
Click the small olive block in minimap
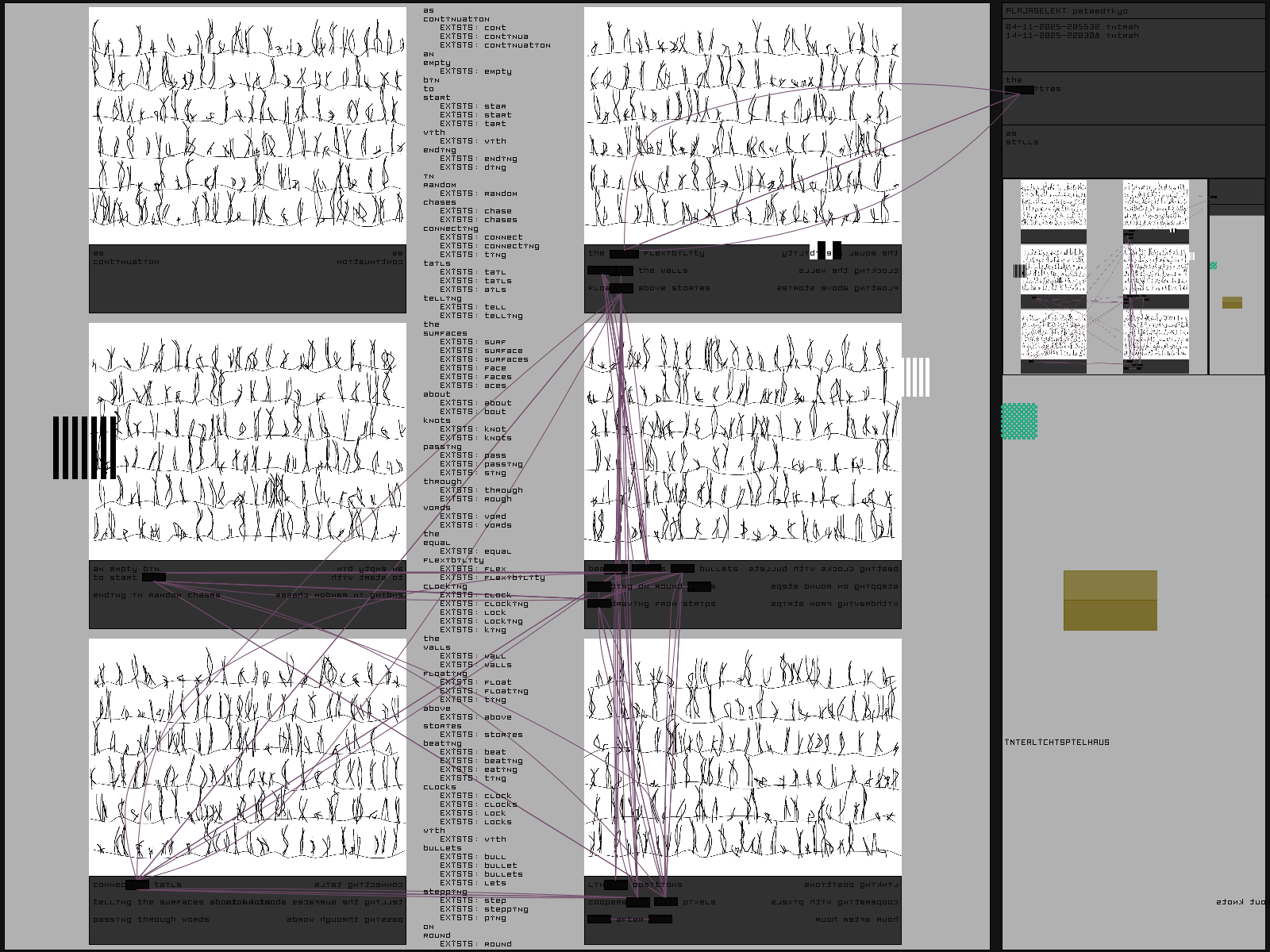1232,302
